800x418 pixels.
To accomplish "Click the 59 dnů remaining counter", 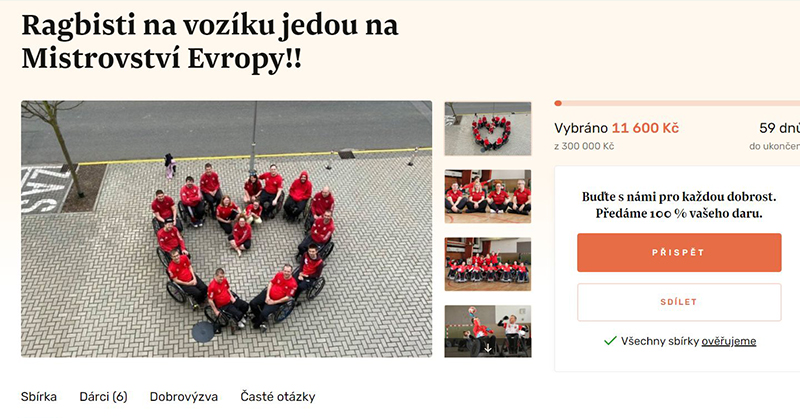I will pos(779,128).
